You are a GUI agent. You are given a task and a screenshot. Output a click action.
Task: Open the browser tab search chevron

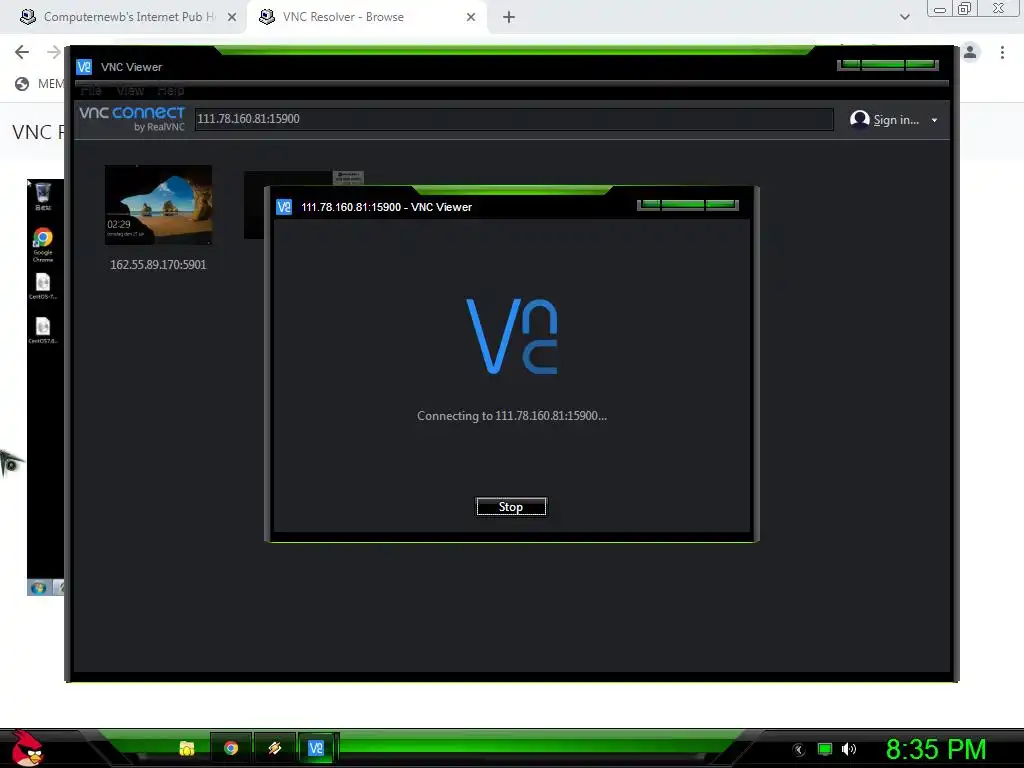tap(904, 17)
